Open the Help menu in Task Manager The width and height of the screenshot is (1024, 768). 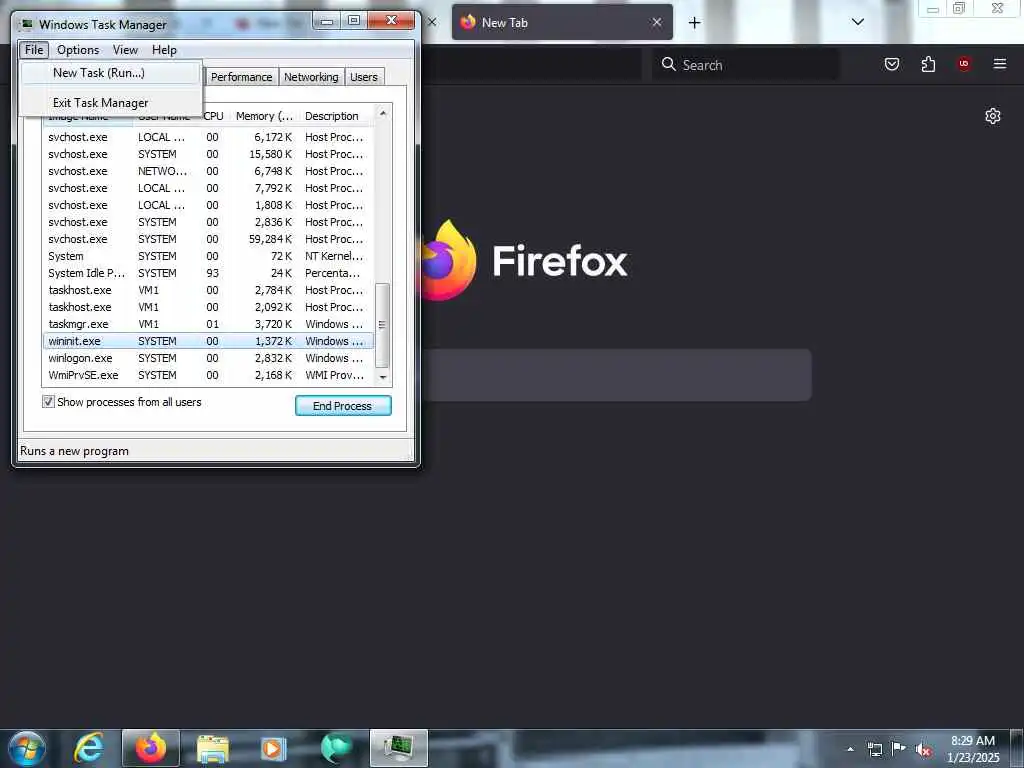tap(164, 50)
